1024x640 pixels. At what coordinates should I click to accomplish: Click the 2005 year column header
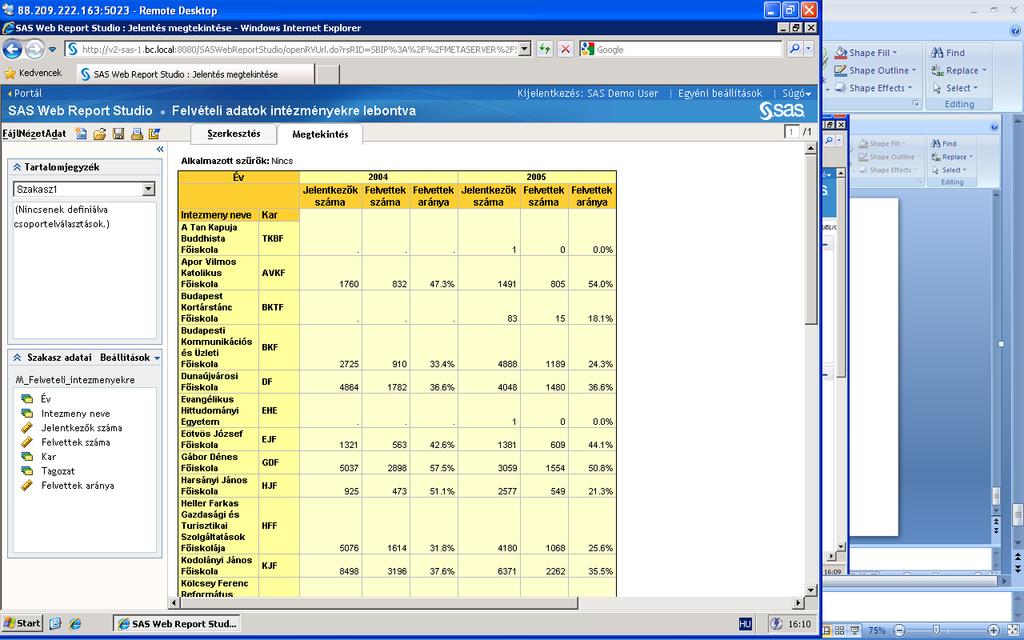(536, 177)
